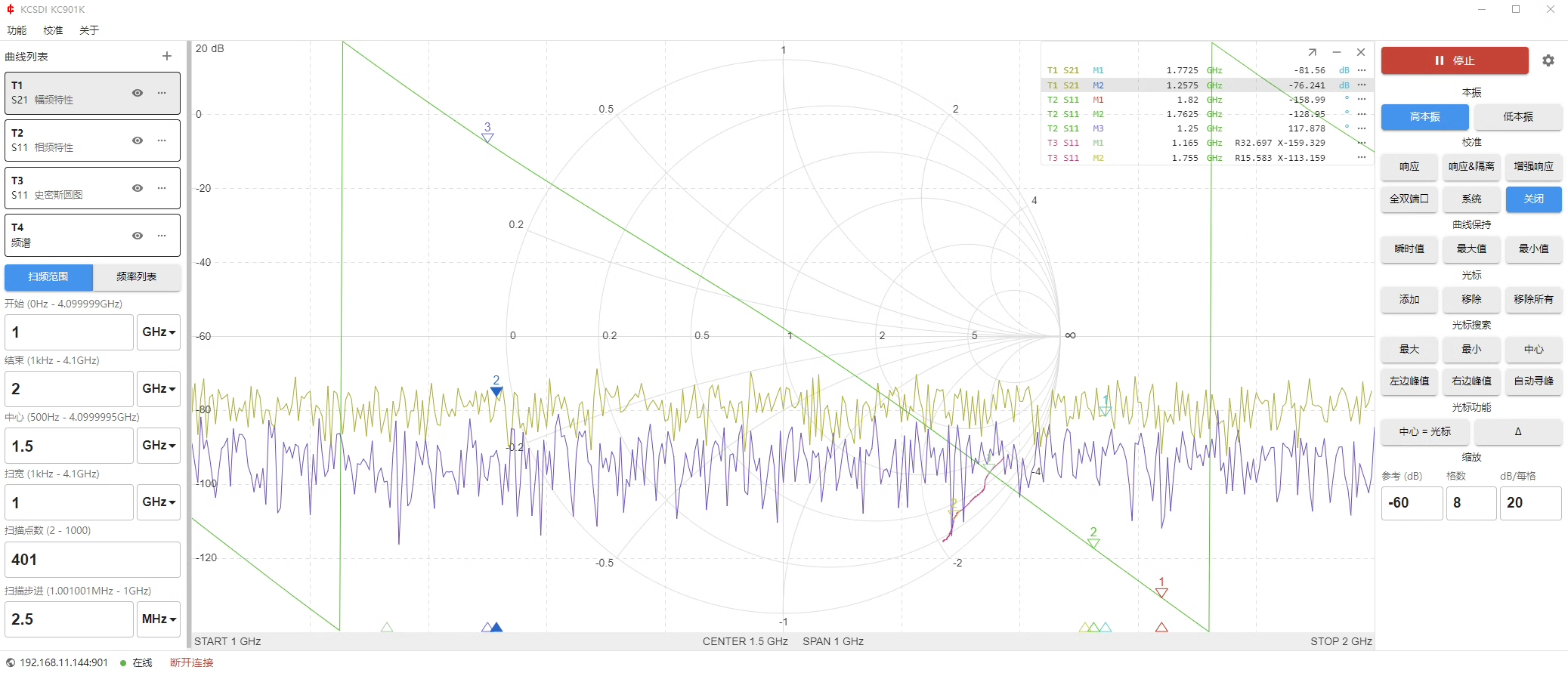This screenshot has height=673, width=1568.
Task: Hide the T1 S21 curve
Action: [138, 93]
